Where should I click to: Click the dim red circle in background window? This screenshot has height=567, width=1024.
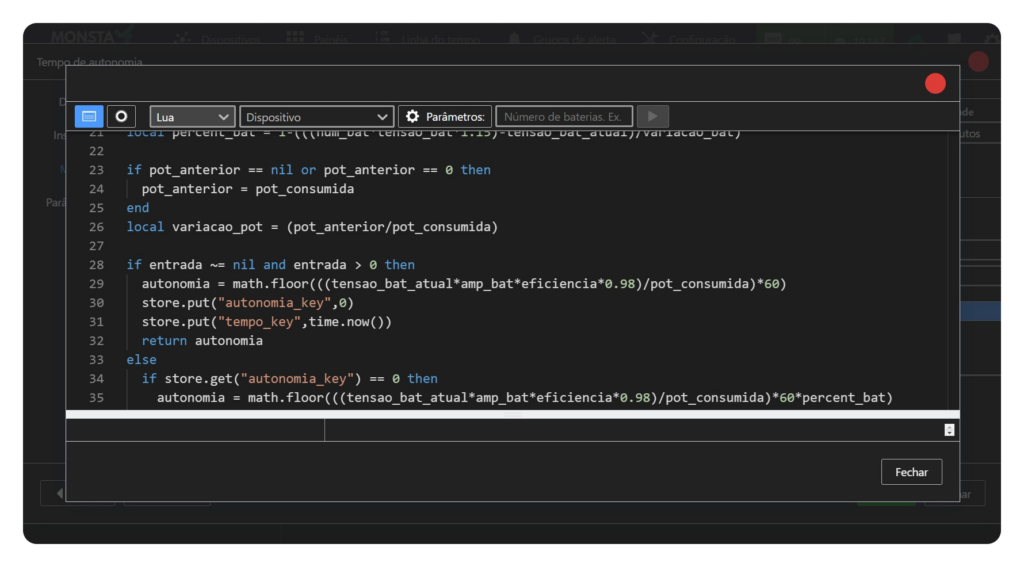[978, 62]
